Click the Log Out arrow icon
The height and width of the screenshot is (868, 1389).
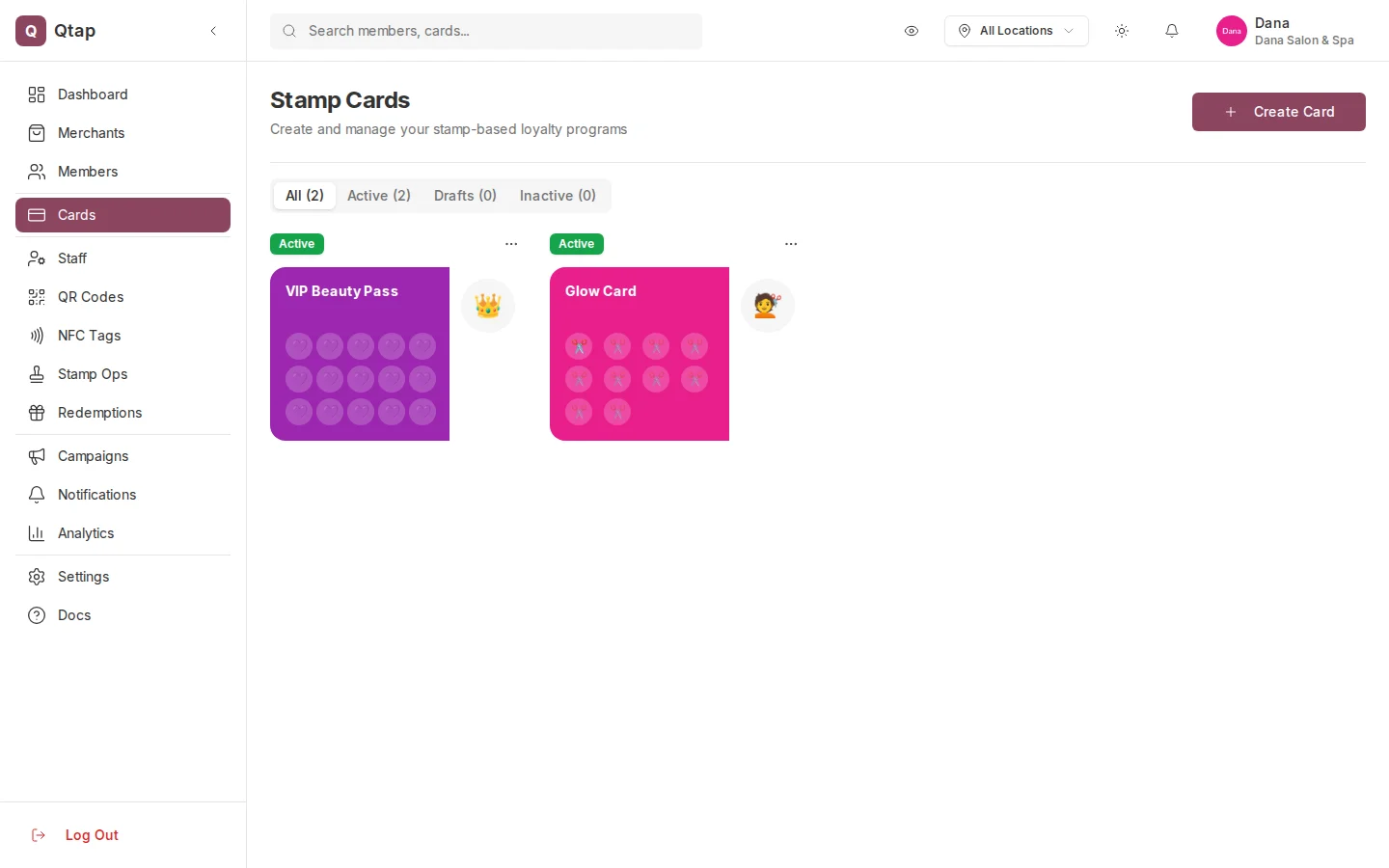[39, 835]
